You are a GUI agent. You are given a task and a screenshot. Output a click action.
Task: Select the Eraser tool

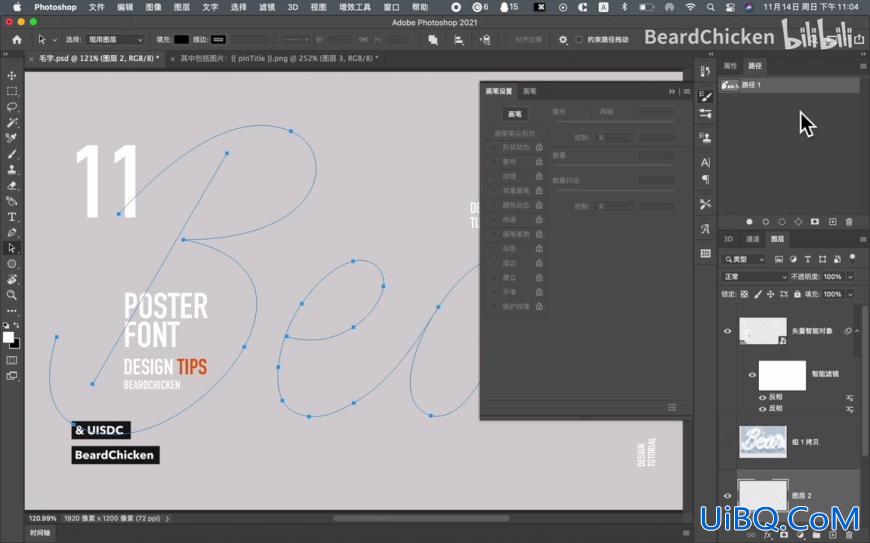tap(12, 185)
